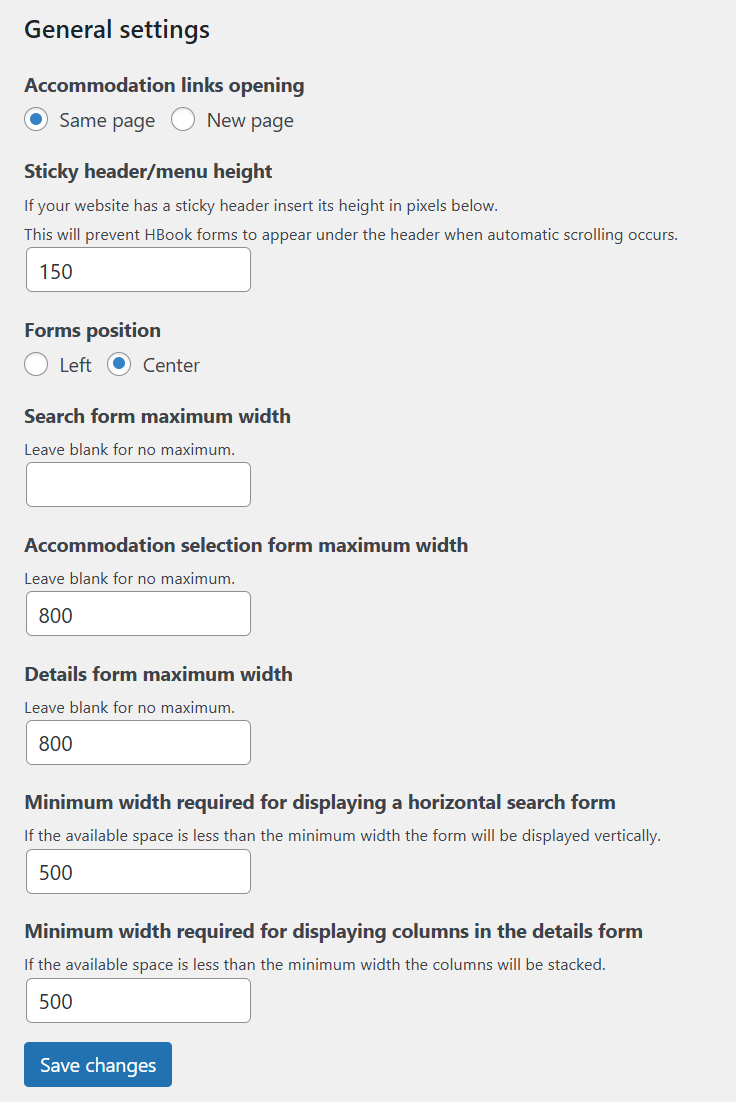736x1102 pixels.
Task: Choose "New page" for accommodation links
Action: [183, 120]
